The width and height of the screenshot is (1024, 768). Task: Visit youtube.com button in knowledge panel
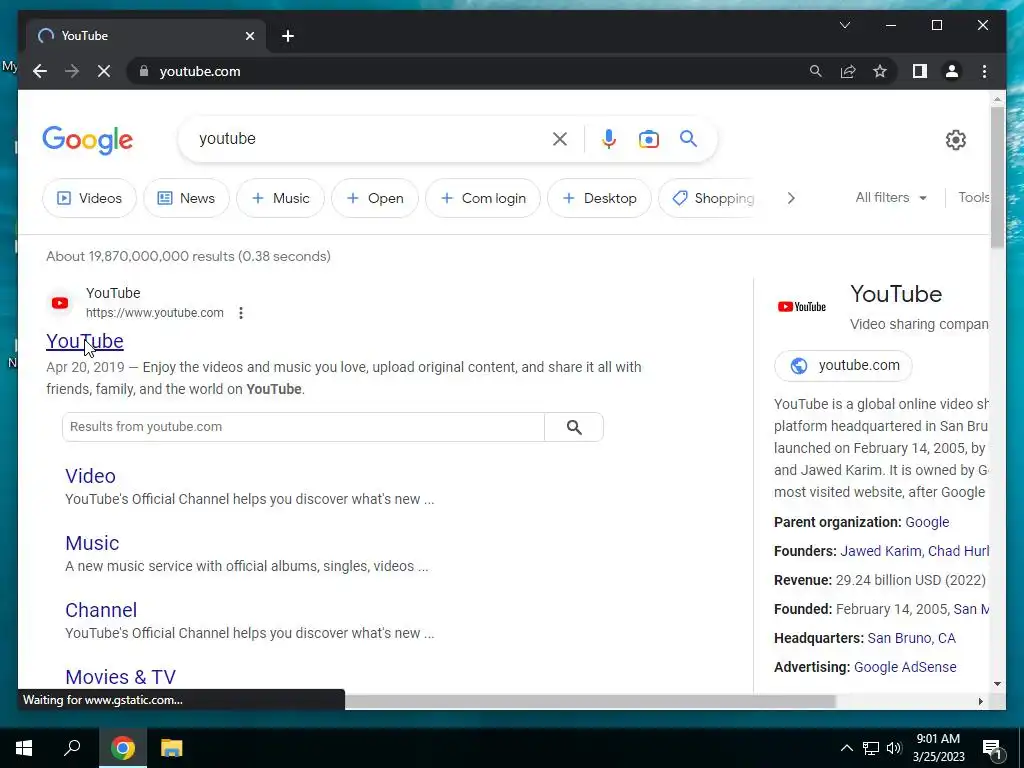[843, 366]
